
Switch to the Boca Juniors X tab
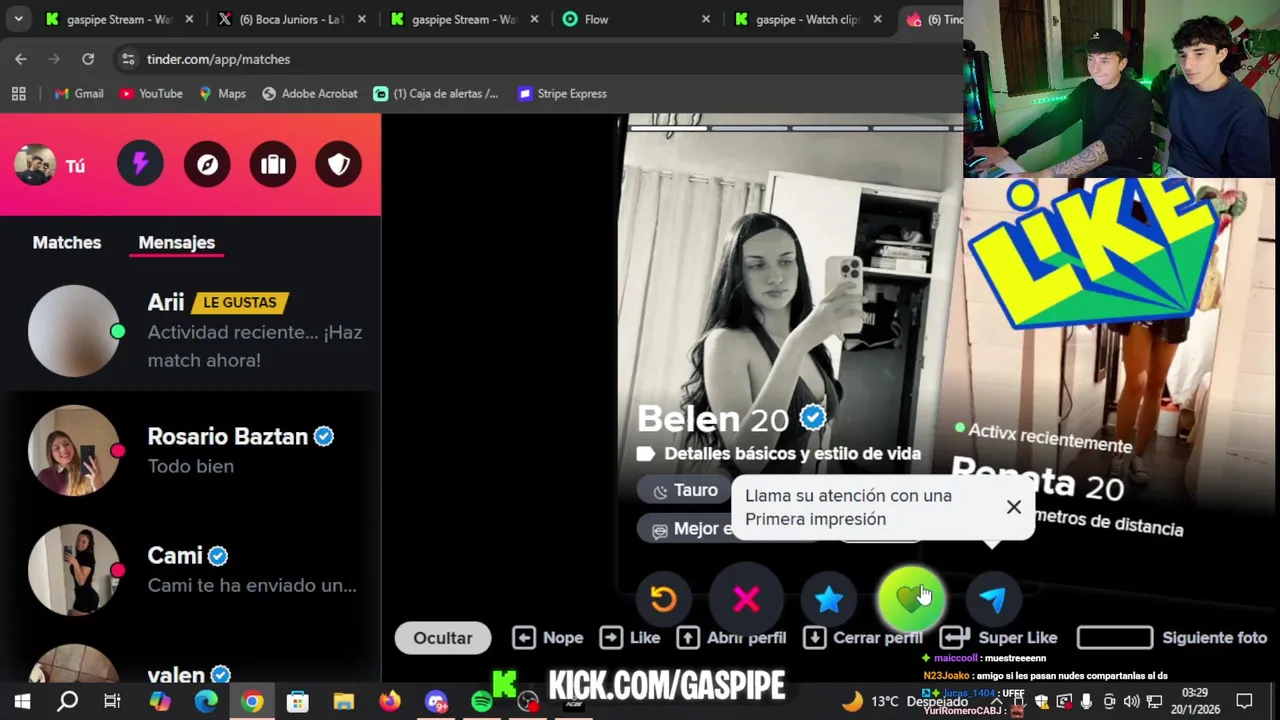coord(290,19)
